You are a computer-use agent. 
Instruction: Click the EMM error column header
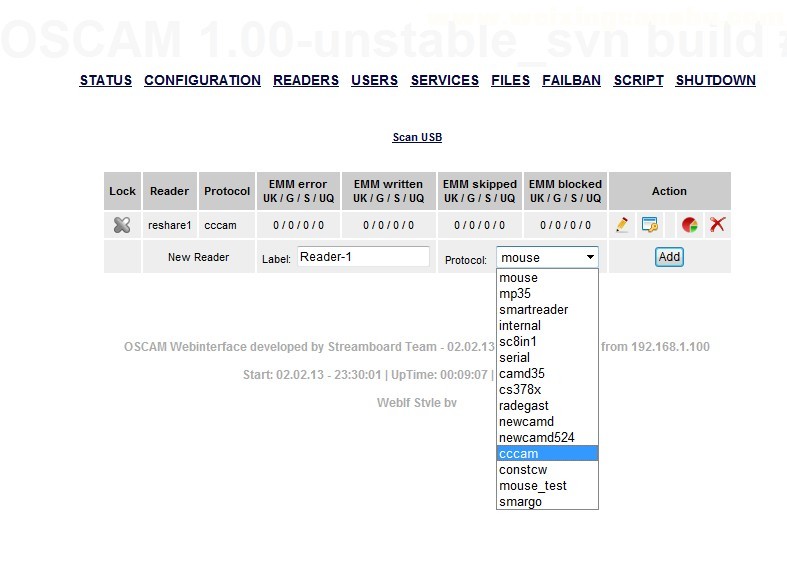pos(298,191)
